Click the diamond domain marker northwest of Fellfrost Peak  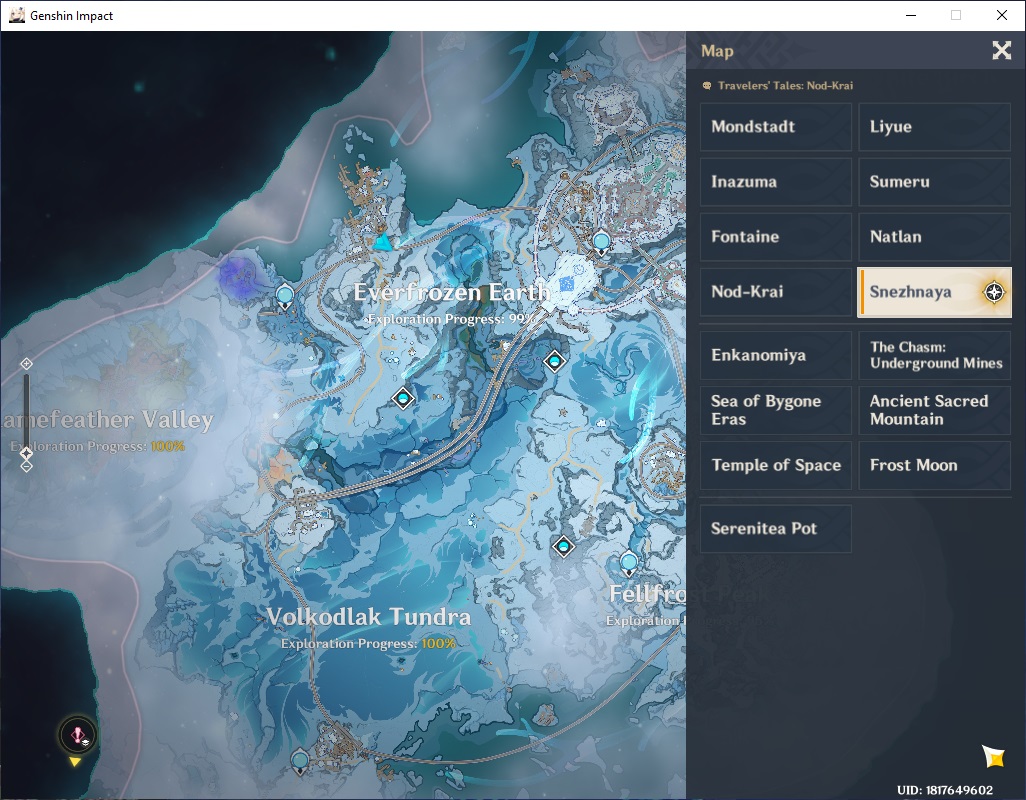[x=563, y=546]
